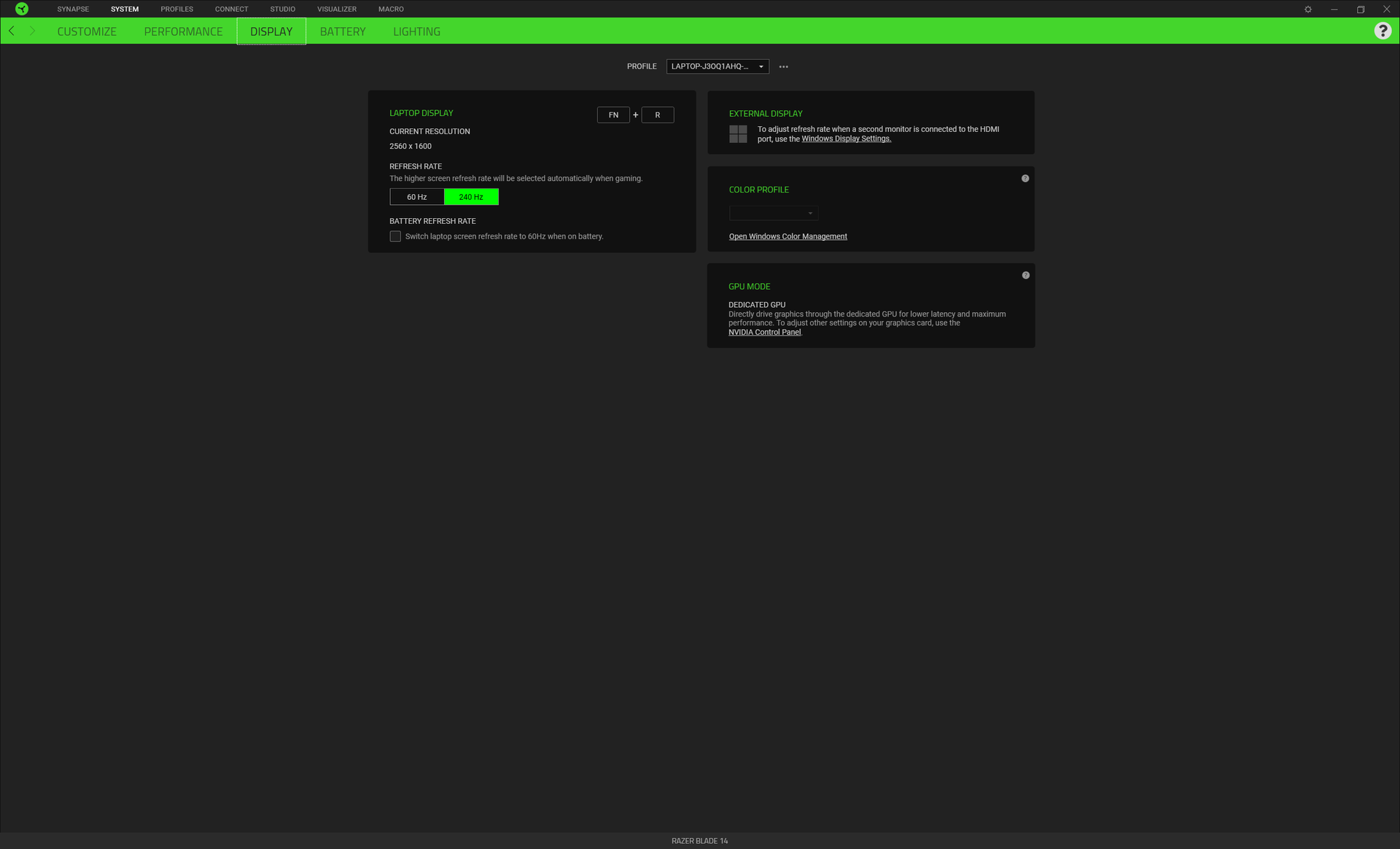Open the Studio menu item
This screenshot has height=849, width=1400.
282,9
